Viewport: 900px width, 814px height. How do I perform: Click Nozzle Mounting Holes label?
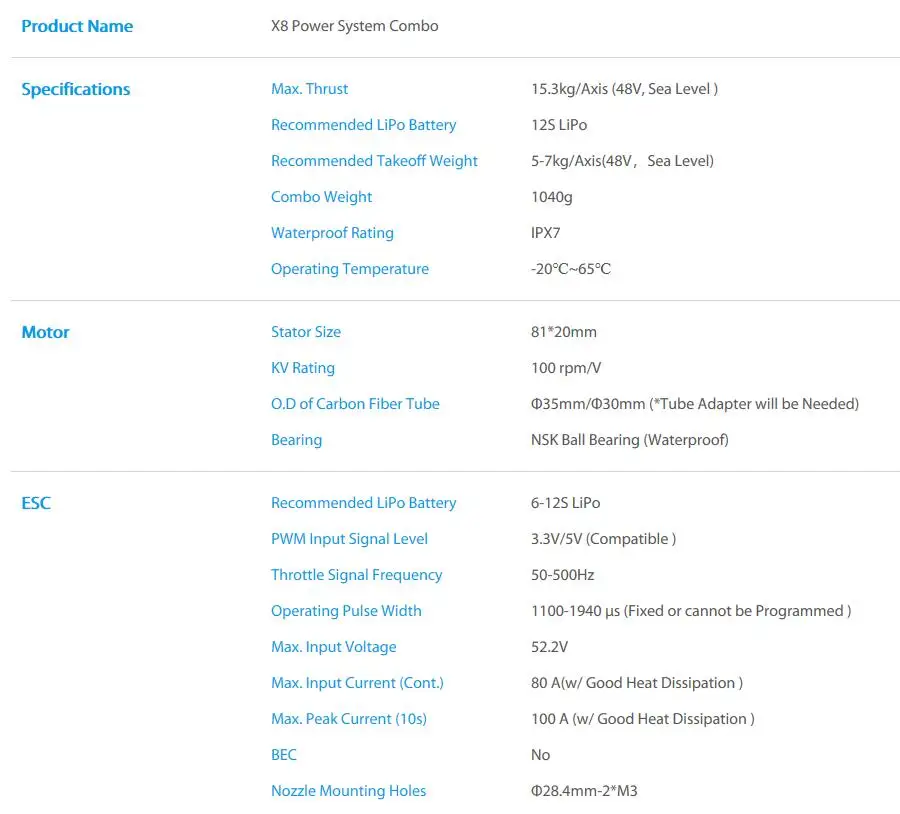click(x=348, y=791)
